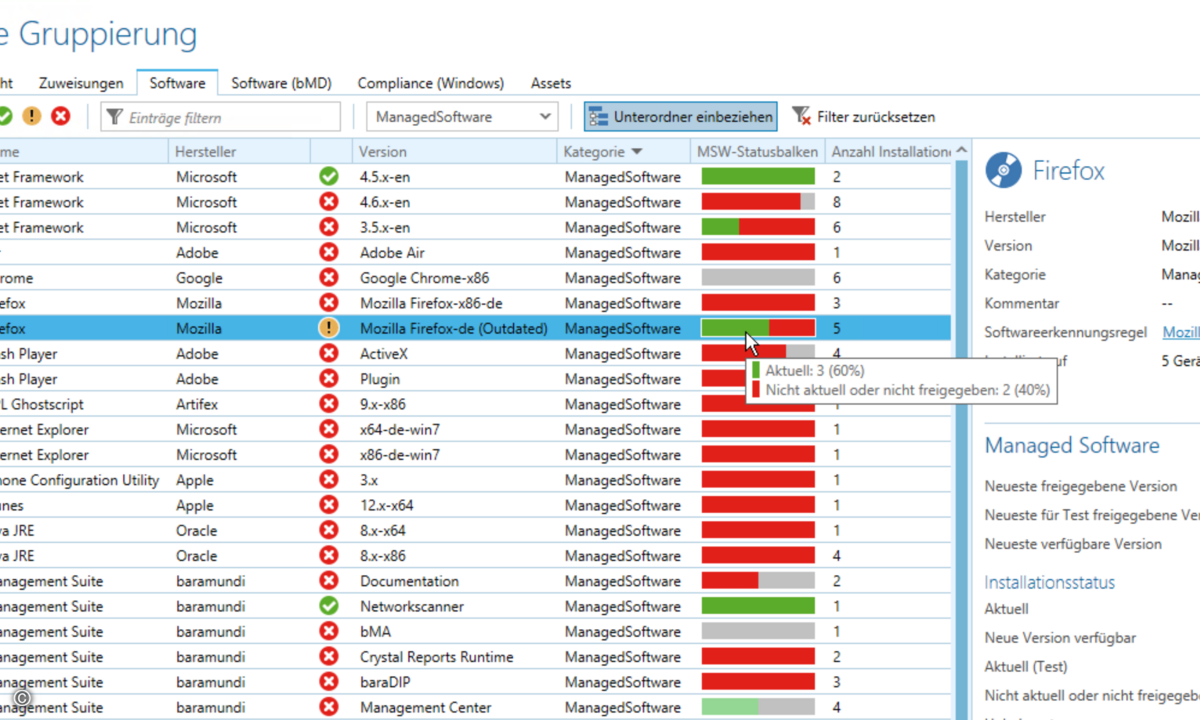
Task: Click red error icon in Crystal Reports Runtime row
Action: pyautogui.click(x=329, y=657)
